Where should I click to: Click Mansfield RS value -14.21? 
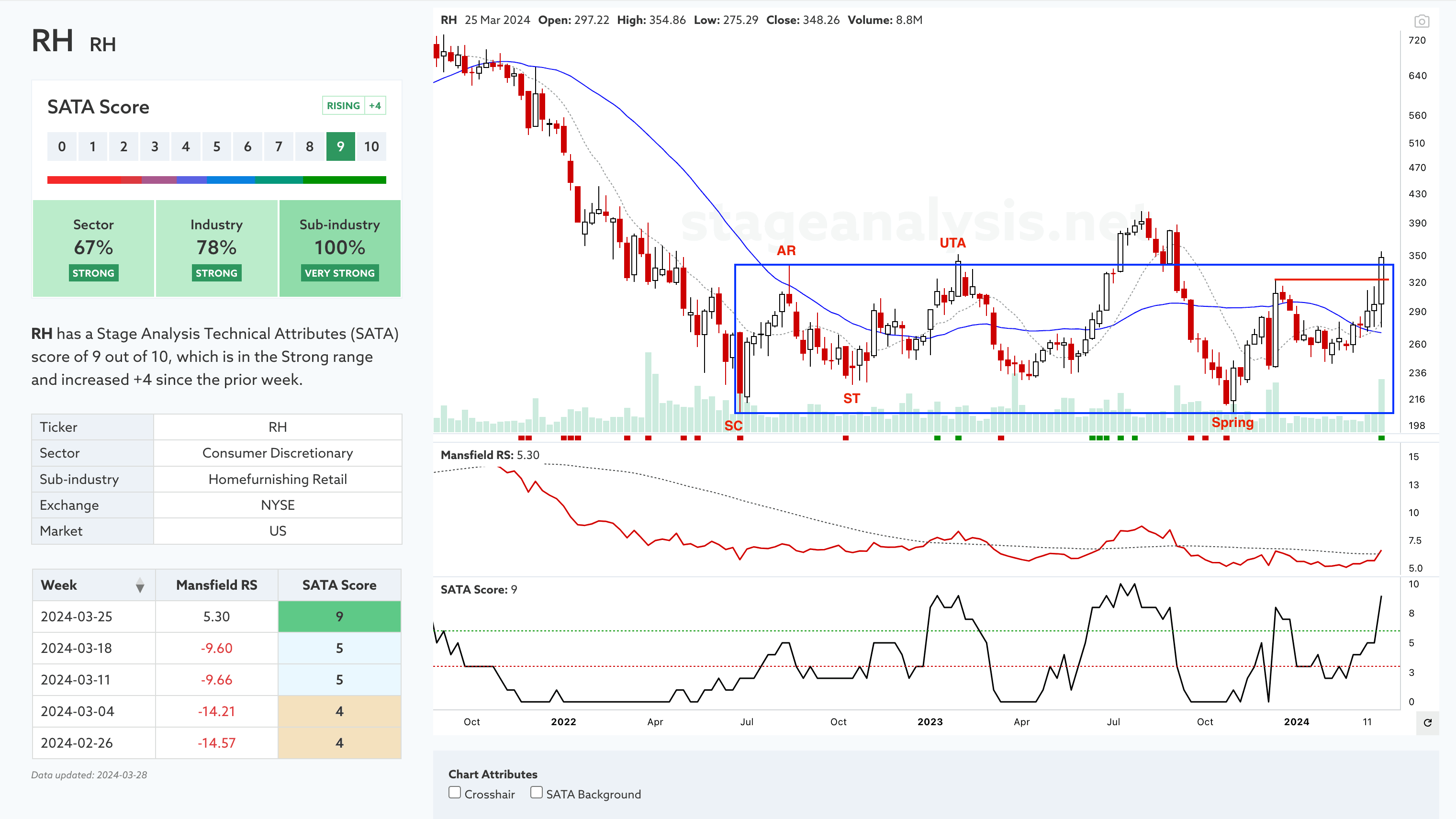[216, 712]
